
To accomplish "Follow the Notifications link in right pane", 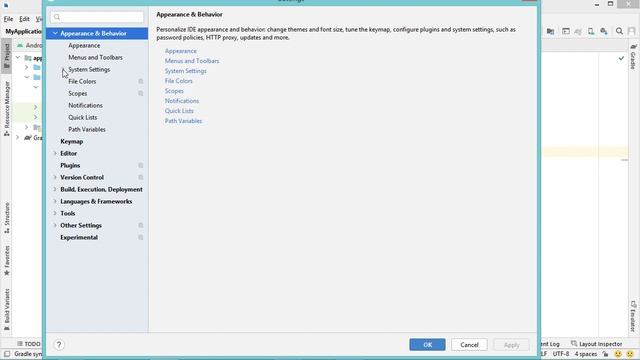I will (x=182, y=101).
